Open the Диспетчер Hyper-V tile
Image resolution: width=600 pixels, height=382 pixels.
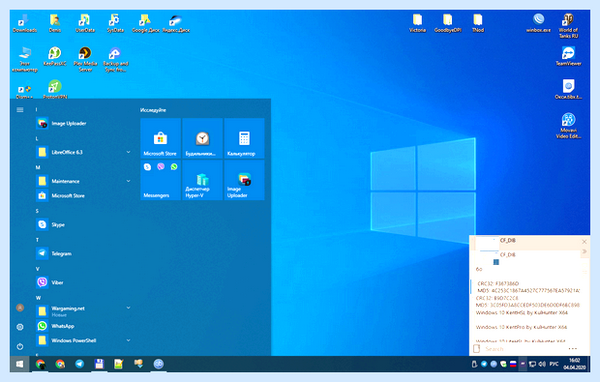(x=202, y=180)
